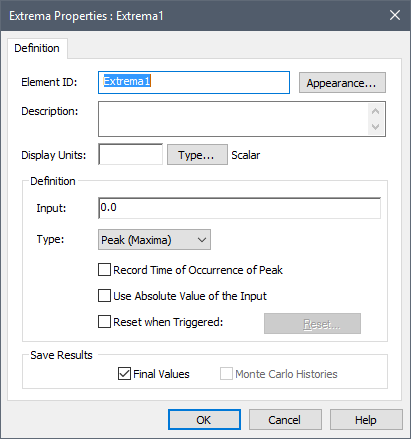This screenshot has width=411, height=439.
Task: Open the Type dropdown arrow
Action: point(202,240)
